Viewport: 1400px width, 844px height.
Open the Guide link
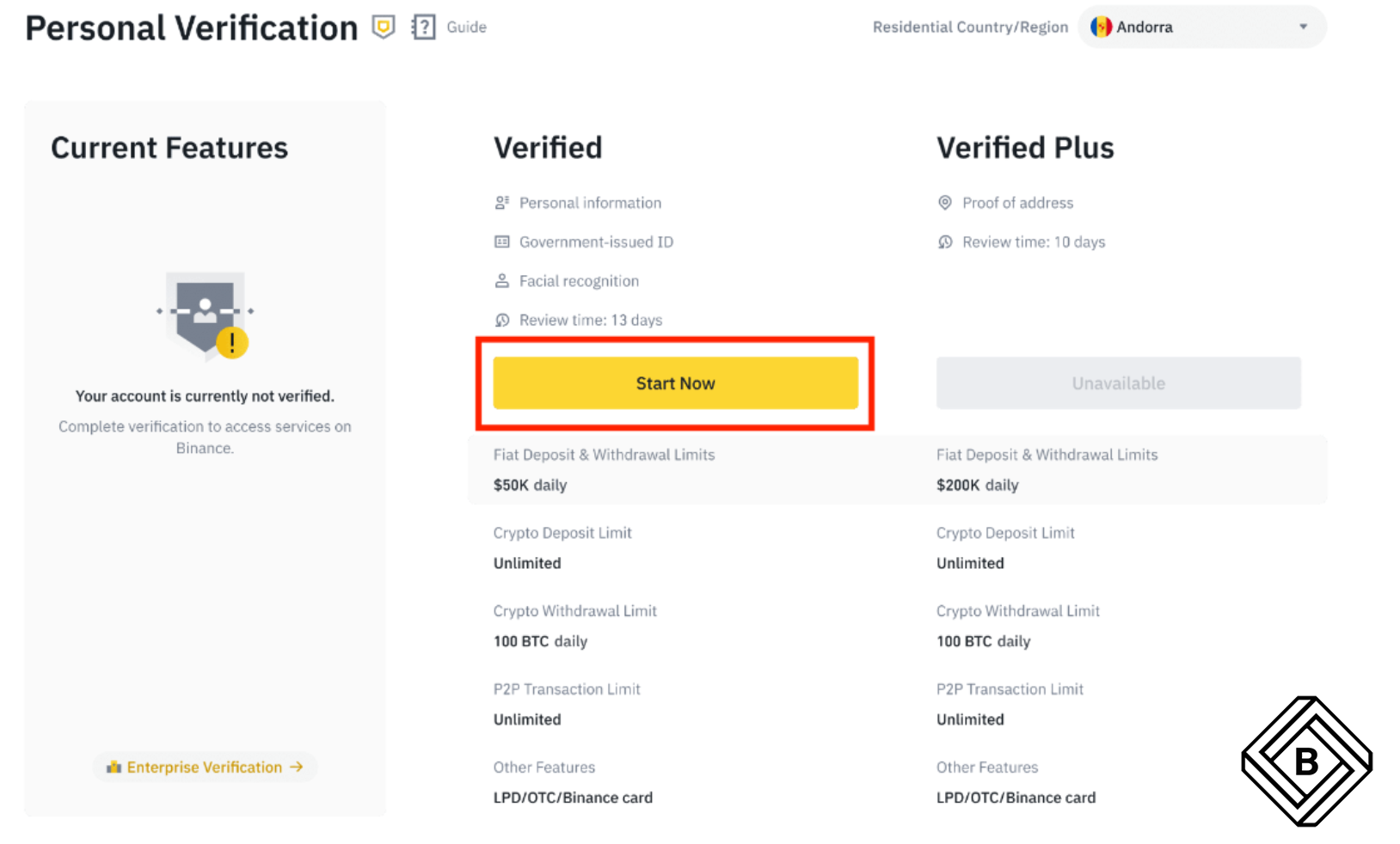coord(466,27)
